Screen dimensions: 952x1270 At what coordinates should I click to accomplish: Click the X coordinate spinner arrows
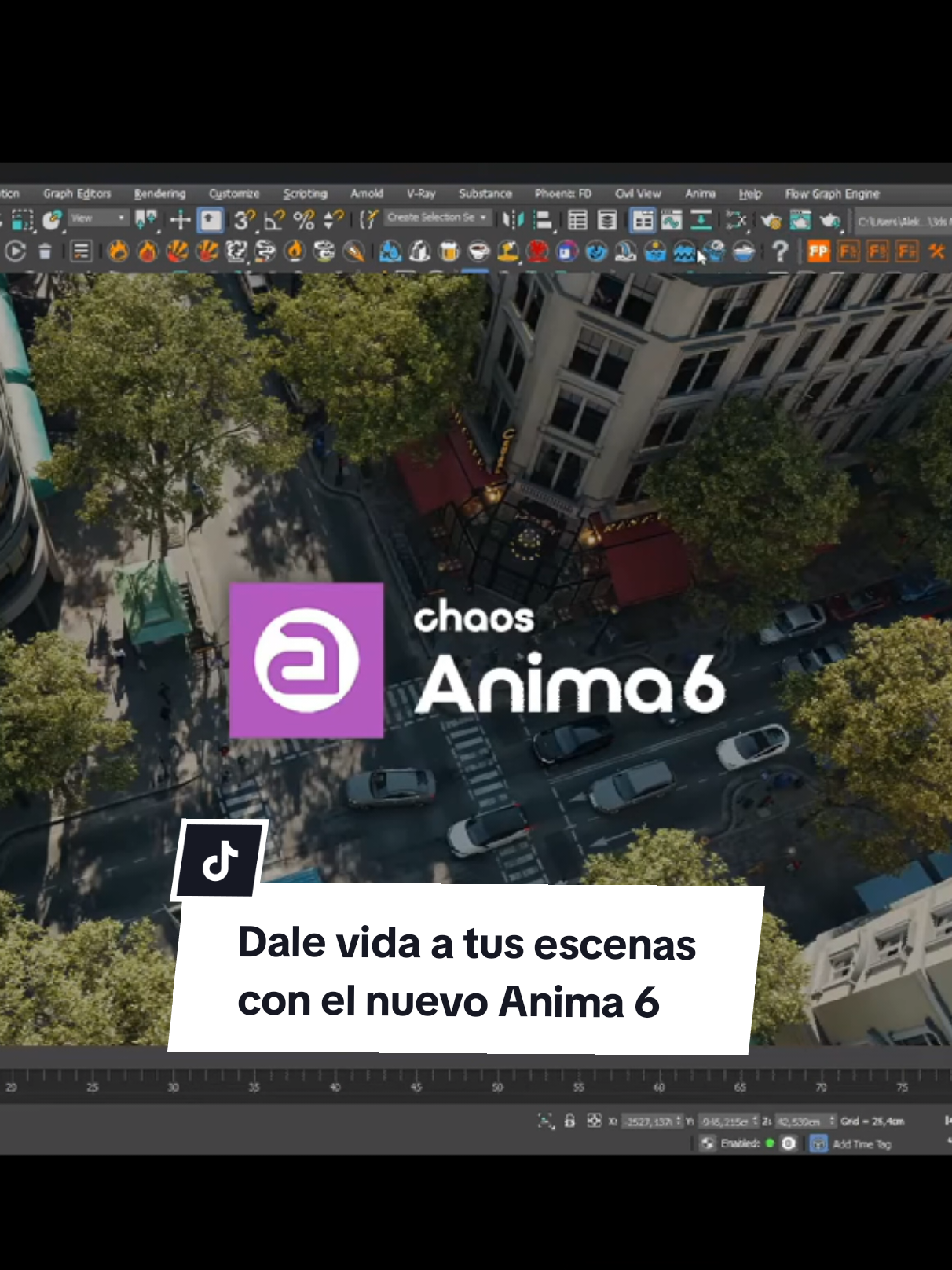click(x=679, y=1121)
